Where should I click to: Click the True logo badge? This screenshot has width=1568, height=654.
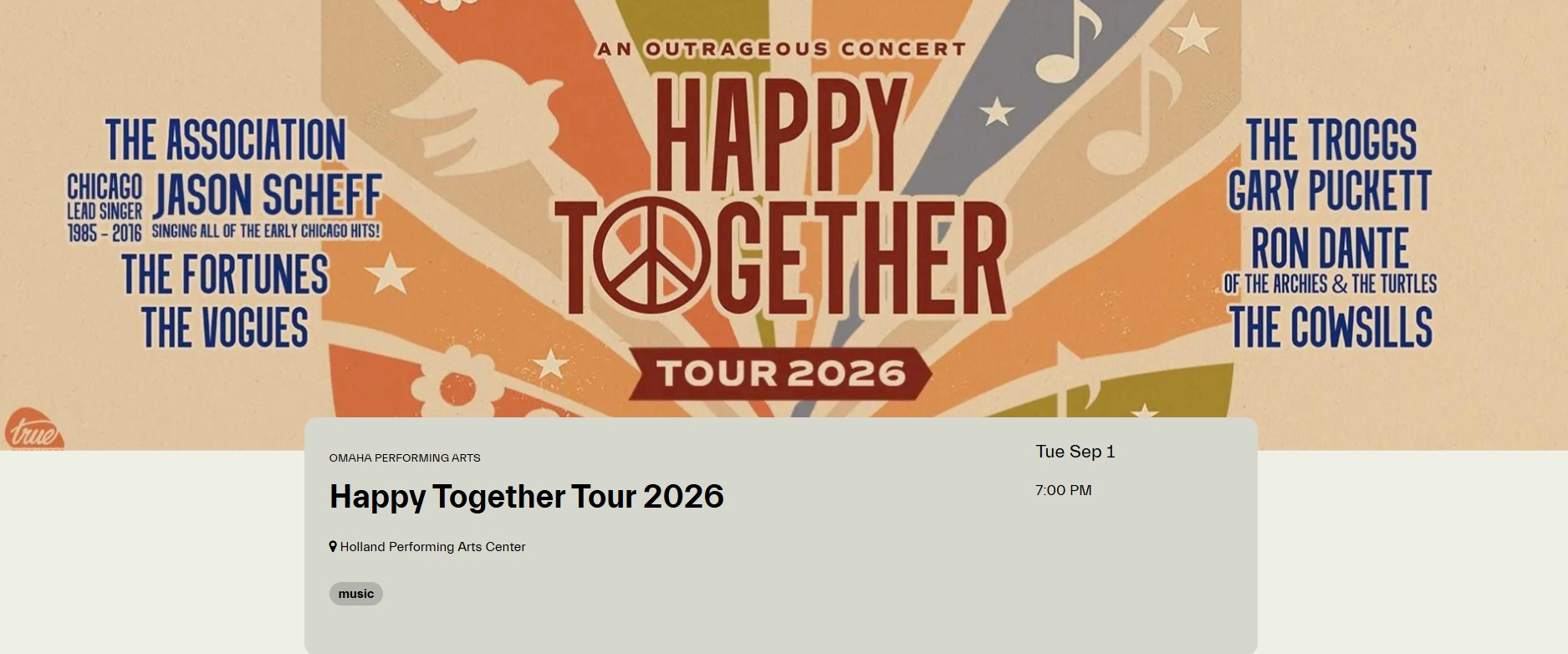(34, 430)
